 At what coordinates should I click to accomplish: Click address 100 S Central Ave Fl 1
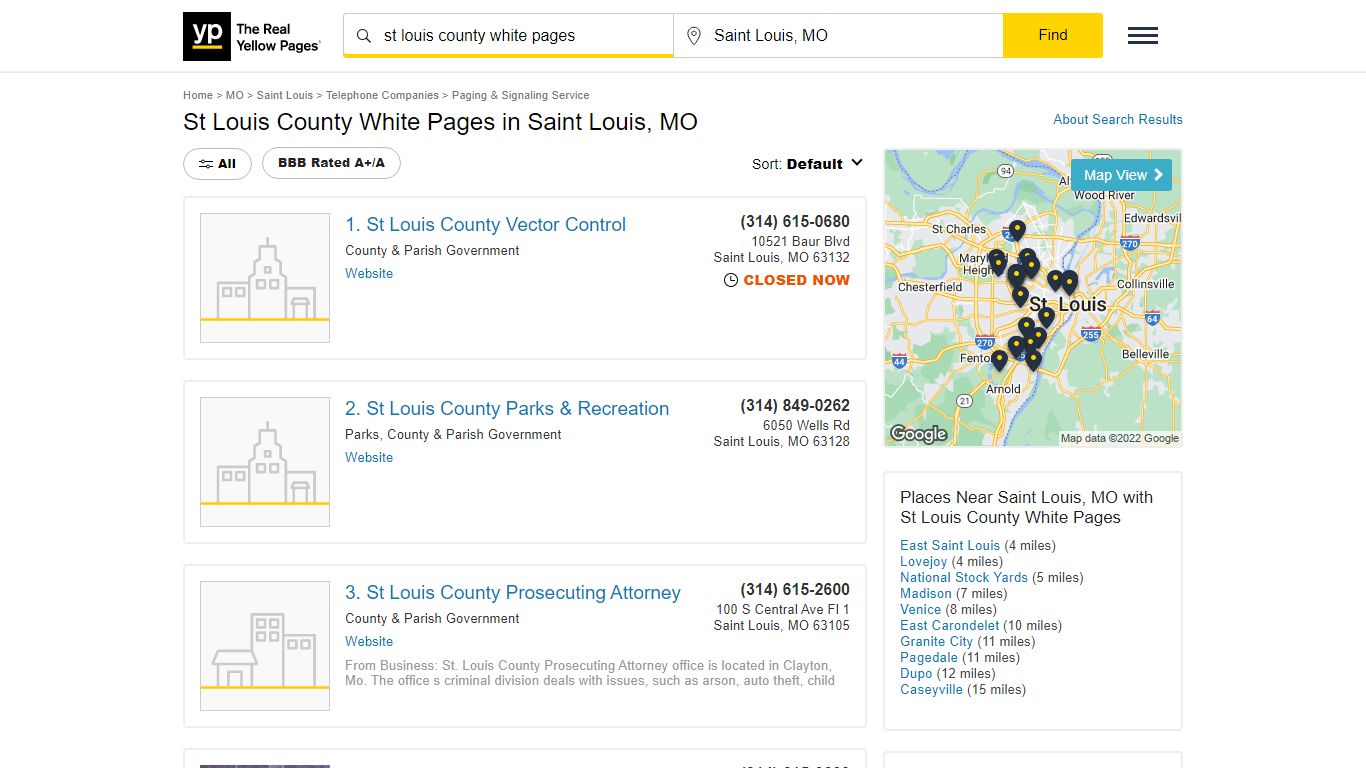click(x=783, y=609)
